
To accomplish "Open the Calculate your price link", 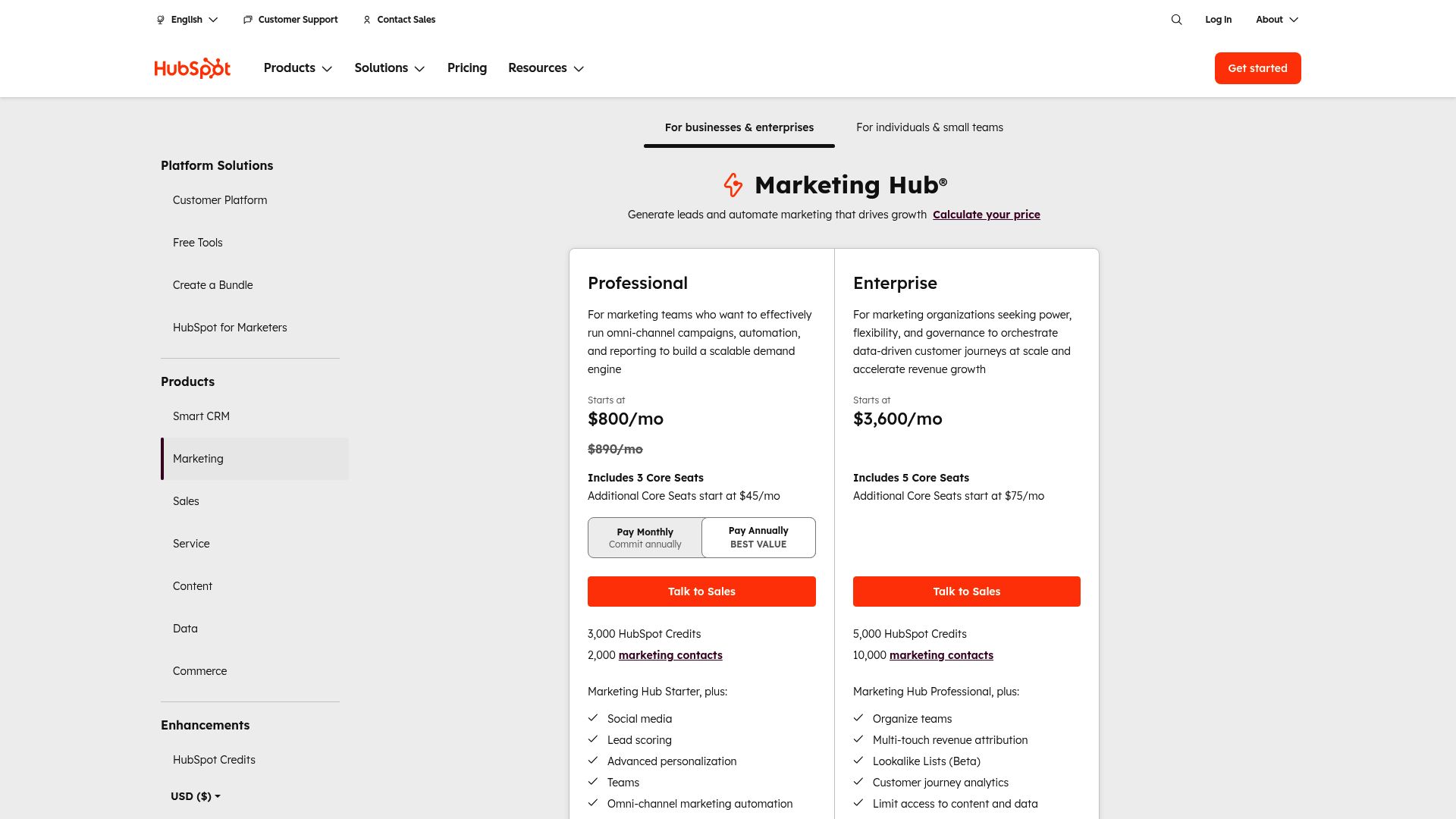I will coord(987,215).
